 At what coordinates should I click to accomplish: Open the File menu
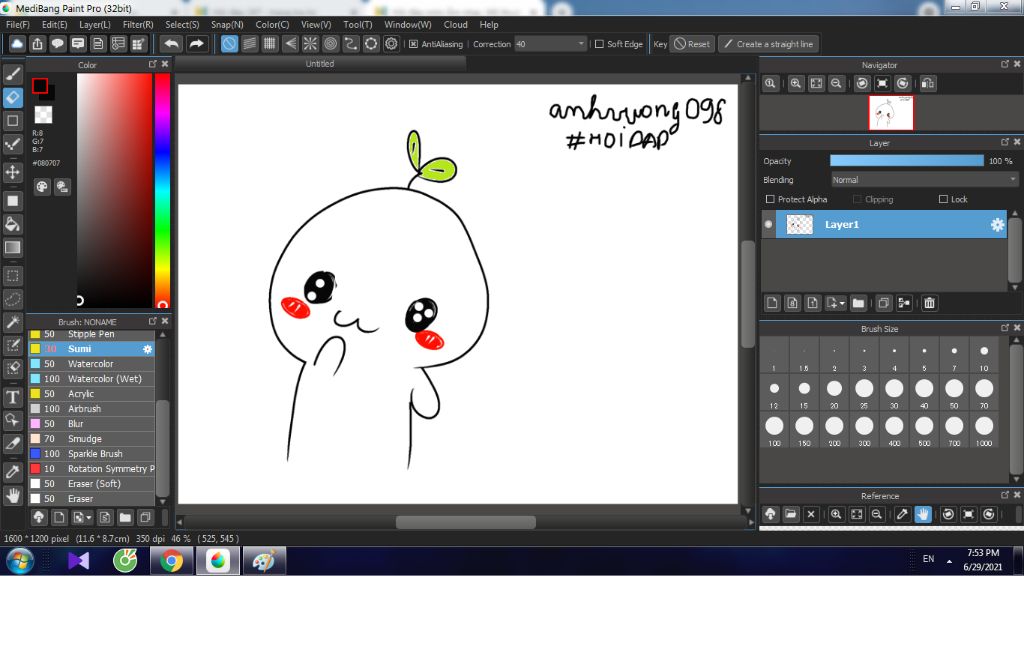18,25
